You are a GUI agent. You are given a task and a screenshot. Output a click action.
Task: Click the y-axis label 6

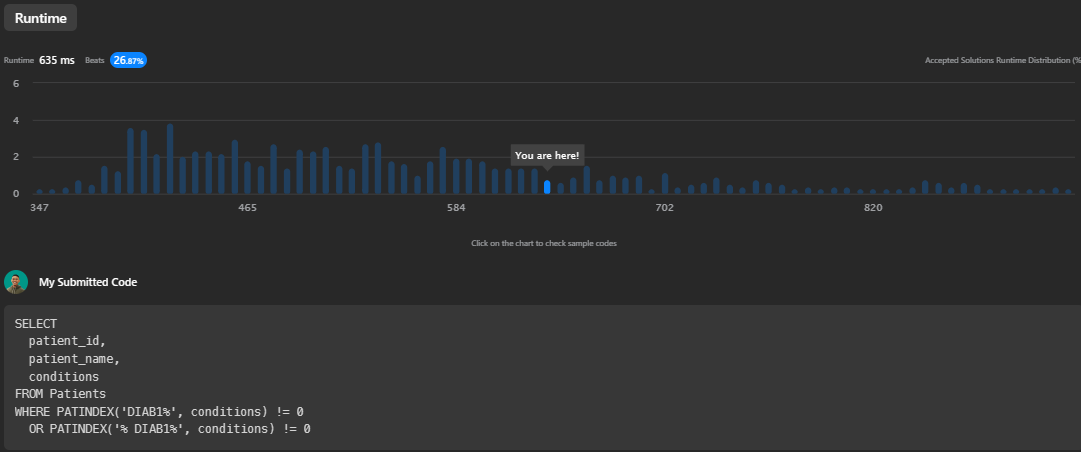point(17,84)
